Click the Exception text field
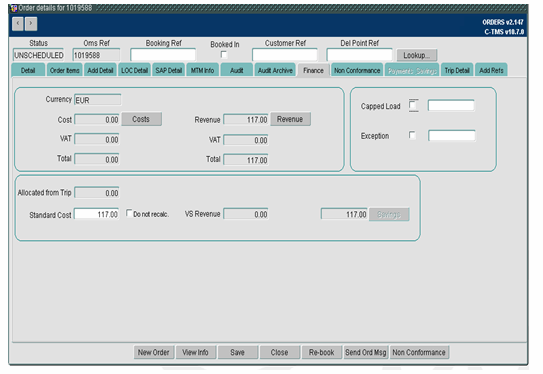 click(452, 135)
